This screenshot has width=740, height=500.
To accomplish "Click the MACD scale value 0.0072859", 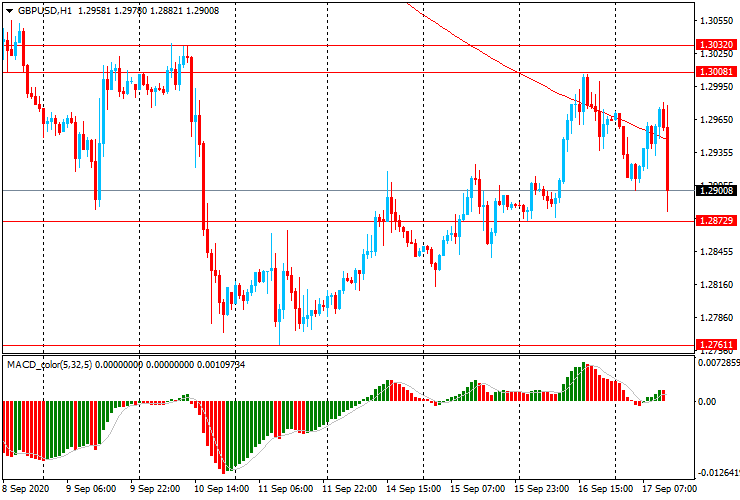I will [x=718, y=363].
